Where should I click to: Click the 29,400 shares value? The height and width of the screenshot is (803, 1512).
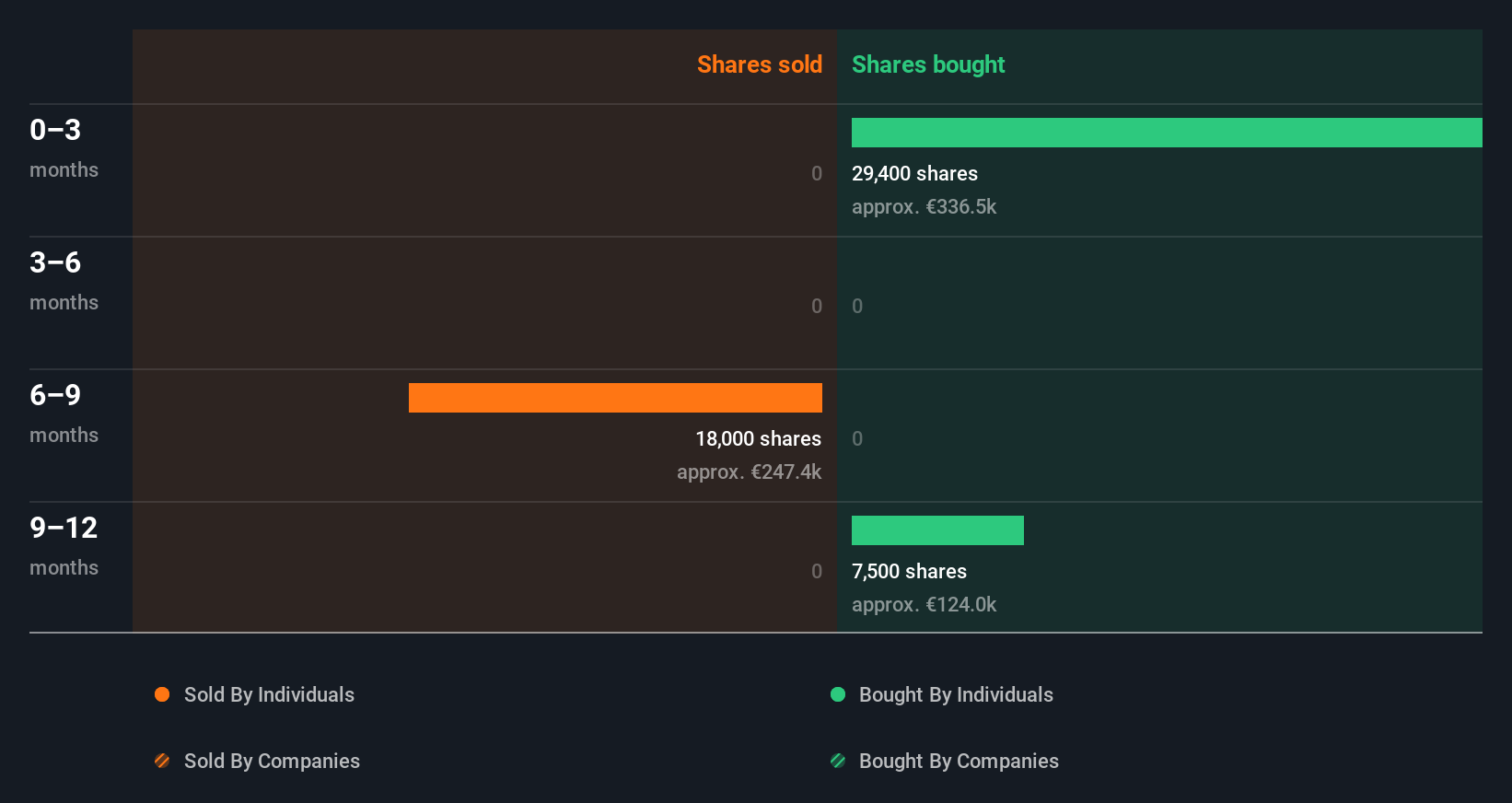pos(914,174)
